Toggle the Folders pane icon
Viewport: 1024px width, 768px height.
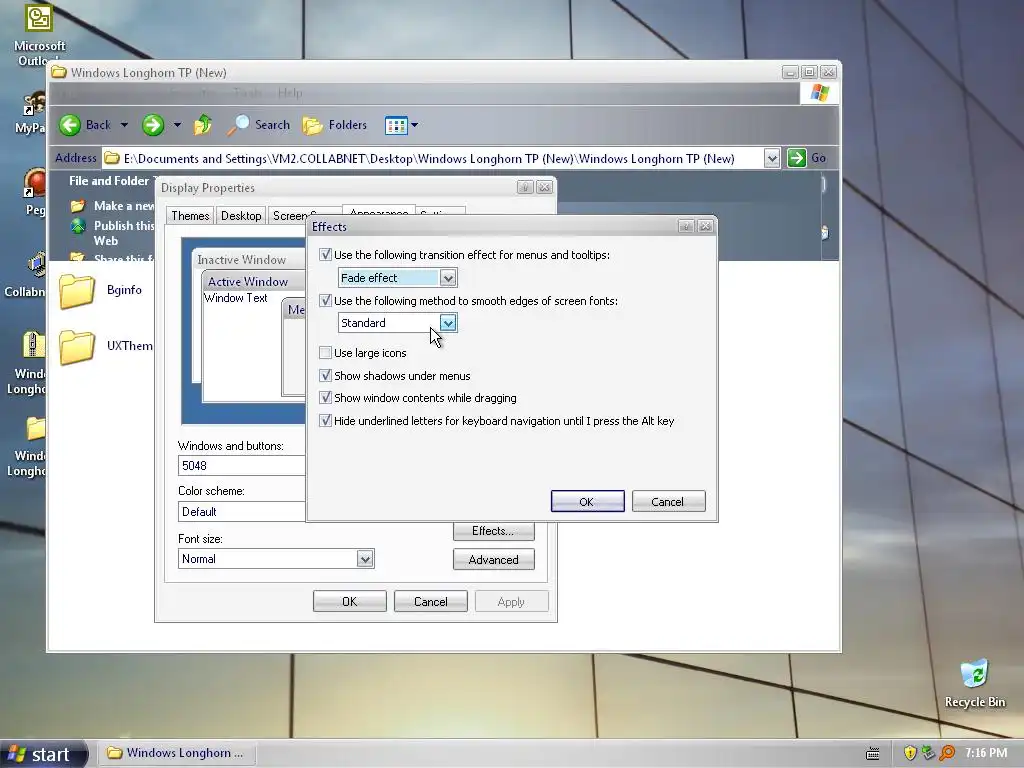click(313, 125)
